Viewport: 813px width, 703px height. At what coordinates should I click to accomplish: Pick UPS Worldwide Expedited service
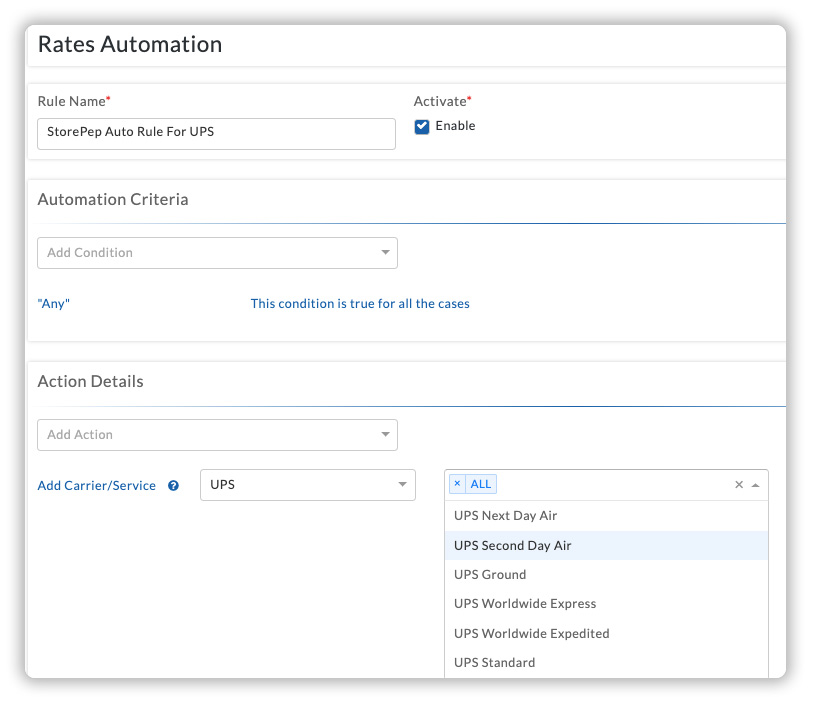coord(606,634)
